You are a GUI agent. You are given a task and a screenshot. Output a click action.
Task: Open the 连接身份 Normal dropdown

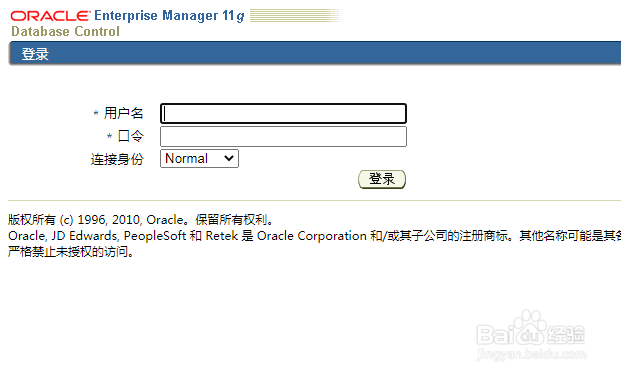pos(199,158)
